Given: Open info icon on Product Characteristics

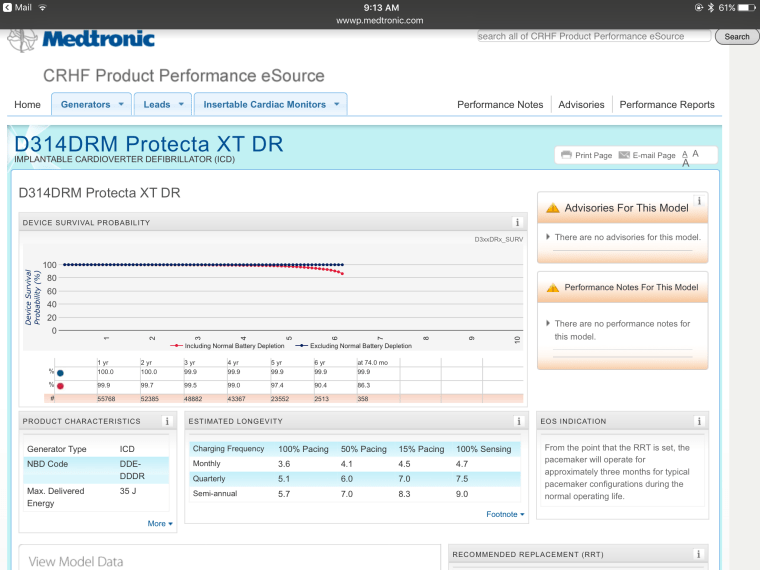Looking at the screenshot, I should [x=167, y=421].
